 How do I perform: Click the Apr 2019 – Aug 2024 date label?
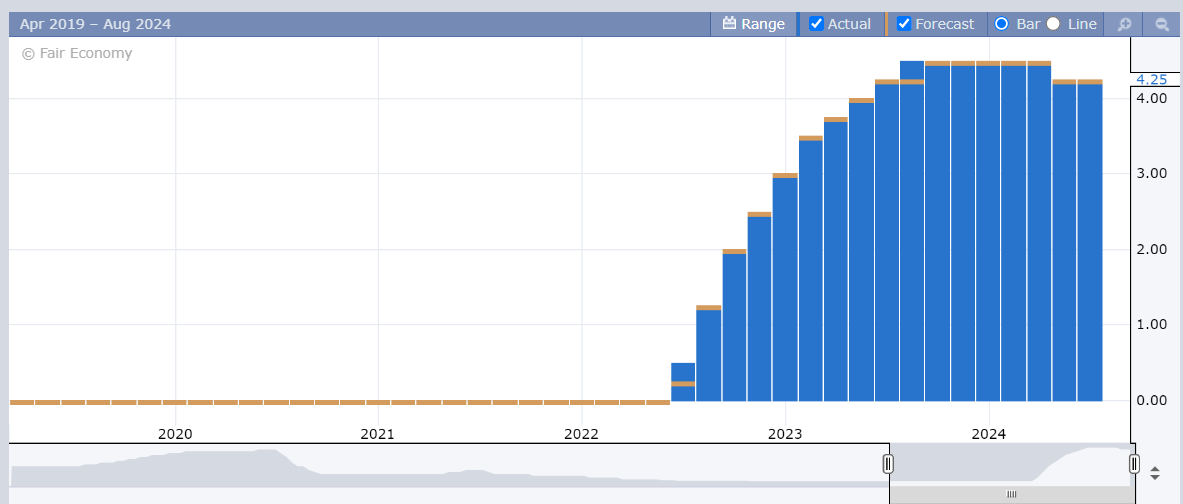(81, 24)
